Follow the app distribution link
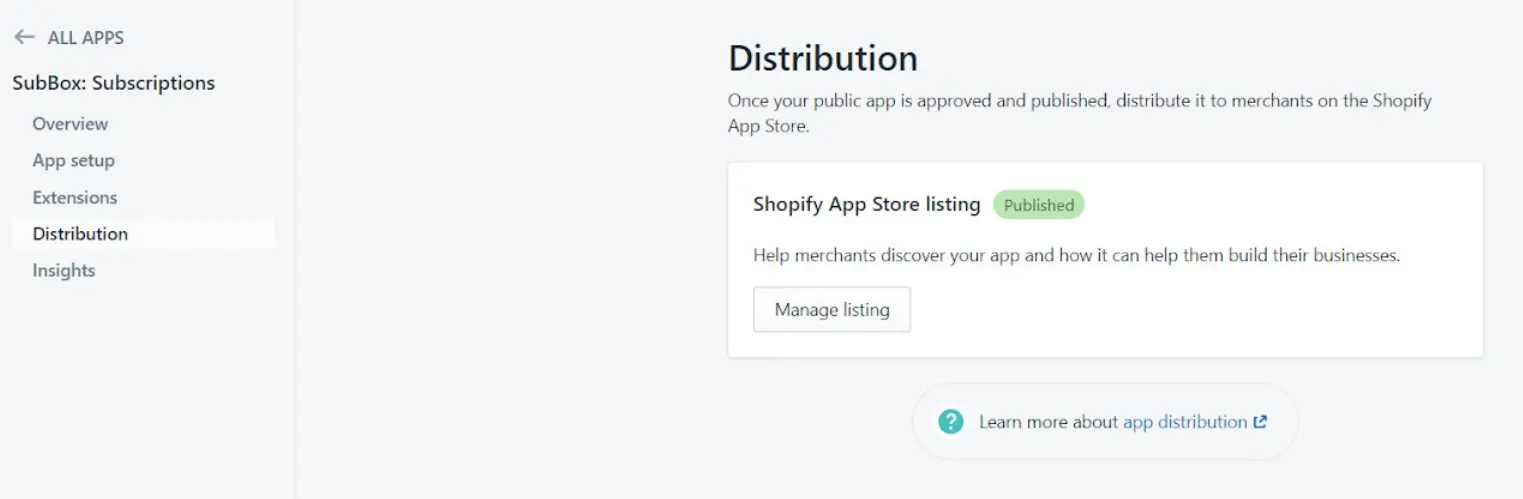 pos(1184,422)
